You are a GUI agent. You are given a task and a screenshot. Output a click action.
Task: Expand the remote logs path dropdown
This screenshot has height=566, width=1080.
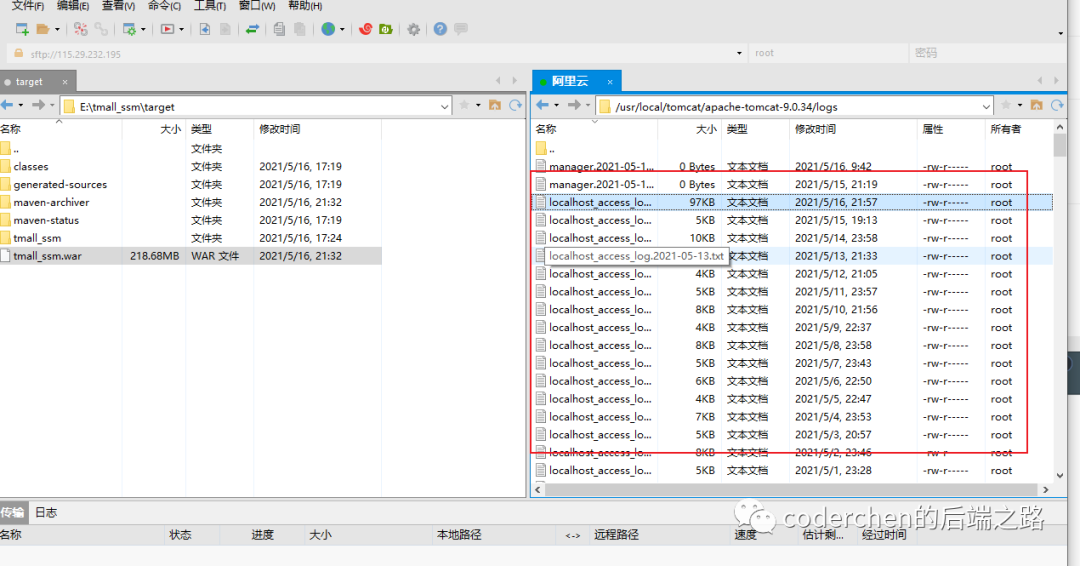pyautogui.click(x=986, y=107)
